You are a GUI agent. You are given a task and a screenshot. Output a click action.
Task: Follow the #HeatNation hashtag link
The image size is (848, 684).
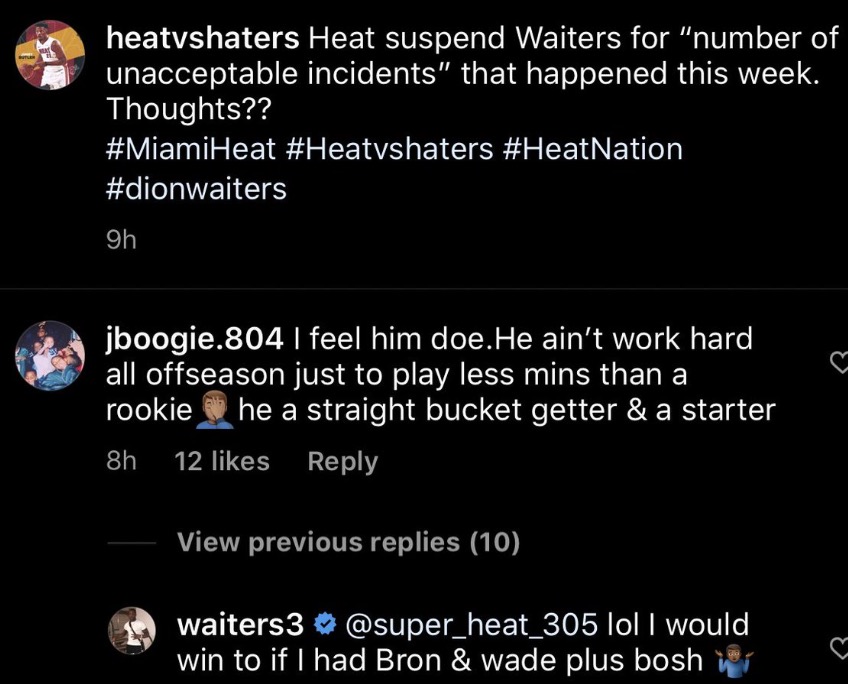[592, 150]
